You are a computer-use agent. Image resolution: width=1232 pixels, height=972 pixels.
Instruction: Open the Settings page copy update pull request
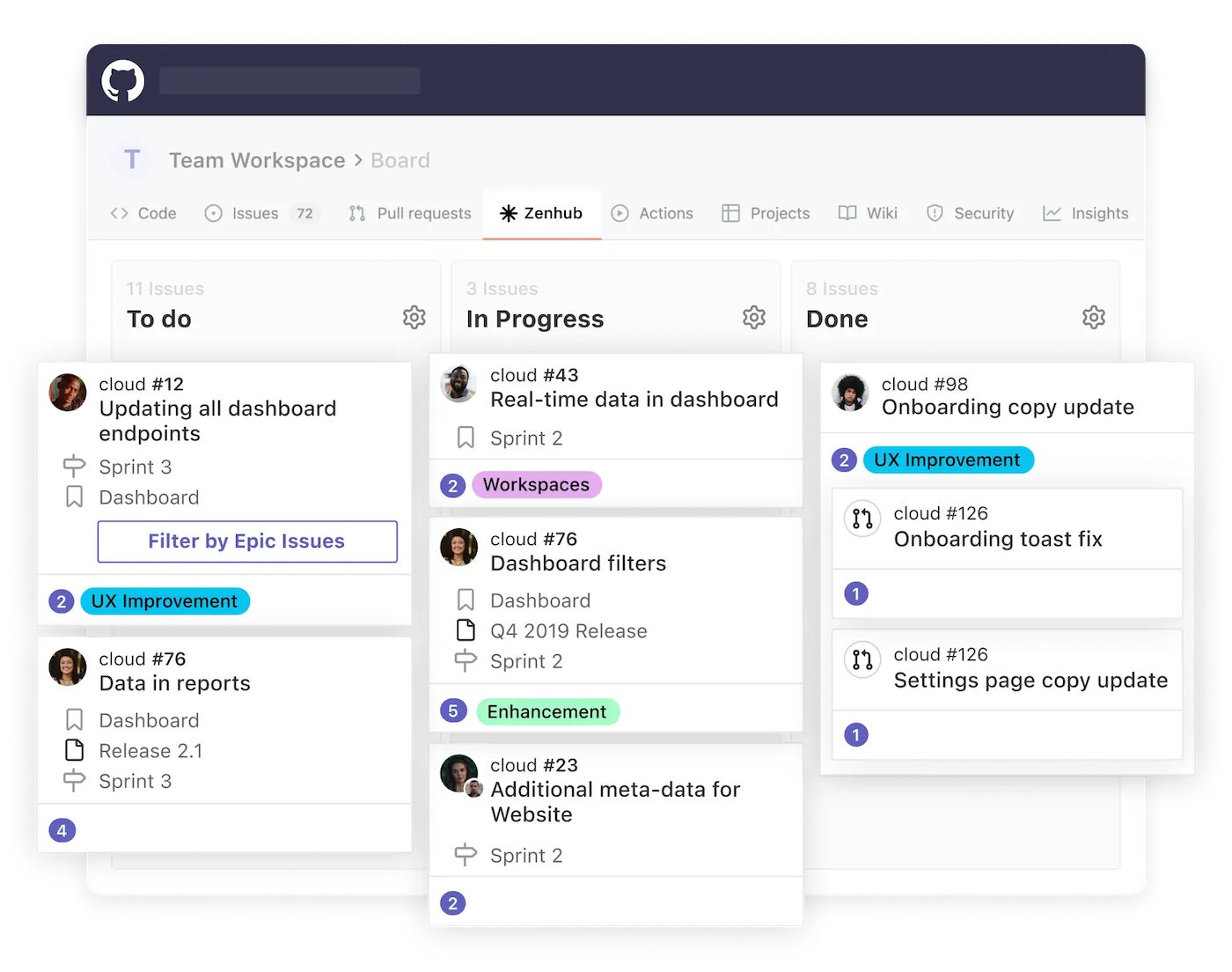[1030, 680]
